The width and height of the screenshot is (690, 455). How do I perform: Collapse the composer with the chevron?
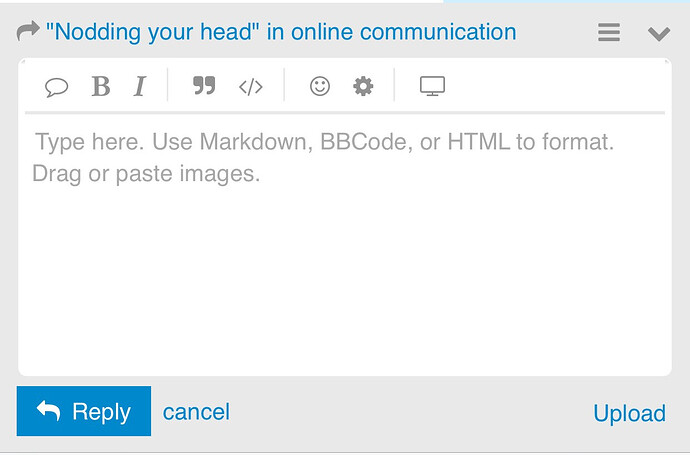658,33
